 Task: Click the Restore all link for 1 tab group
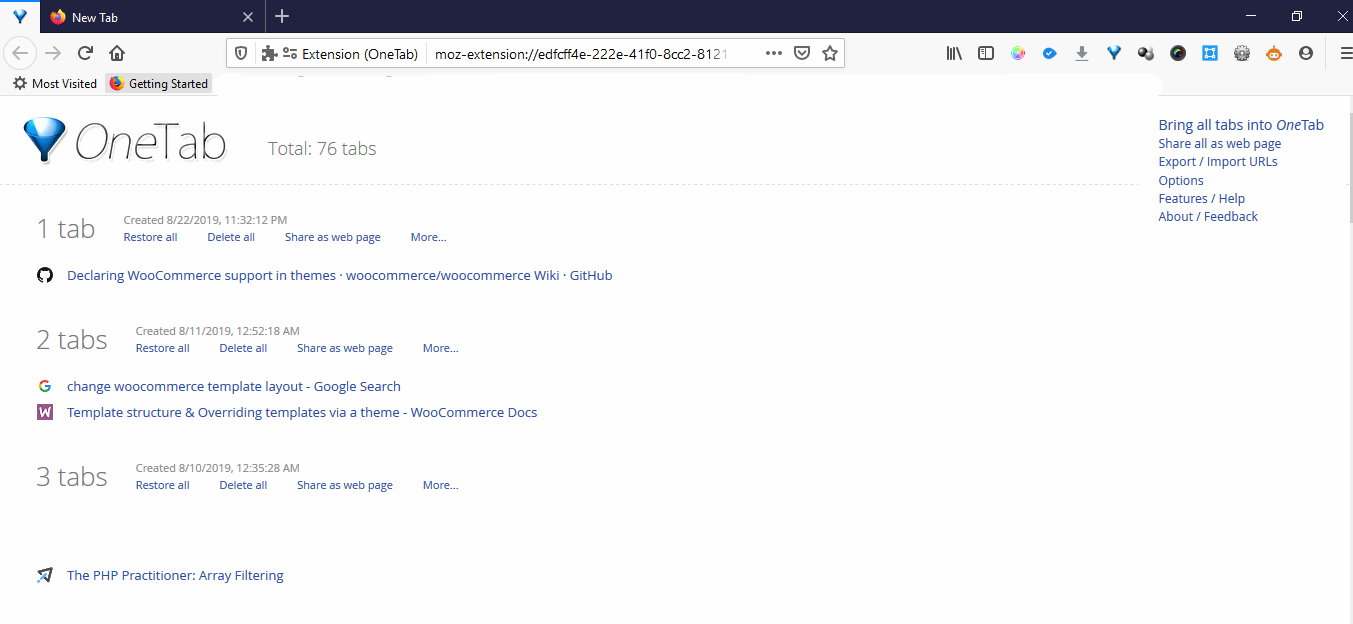(150, 236)
